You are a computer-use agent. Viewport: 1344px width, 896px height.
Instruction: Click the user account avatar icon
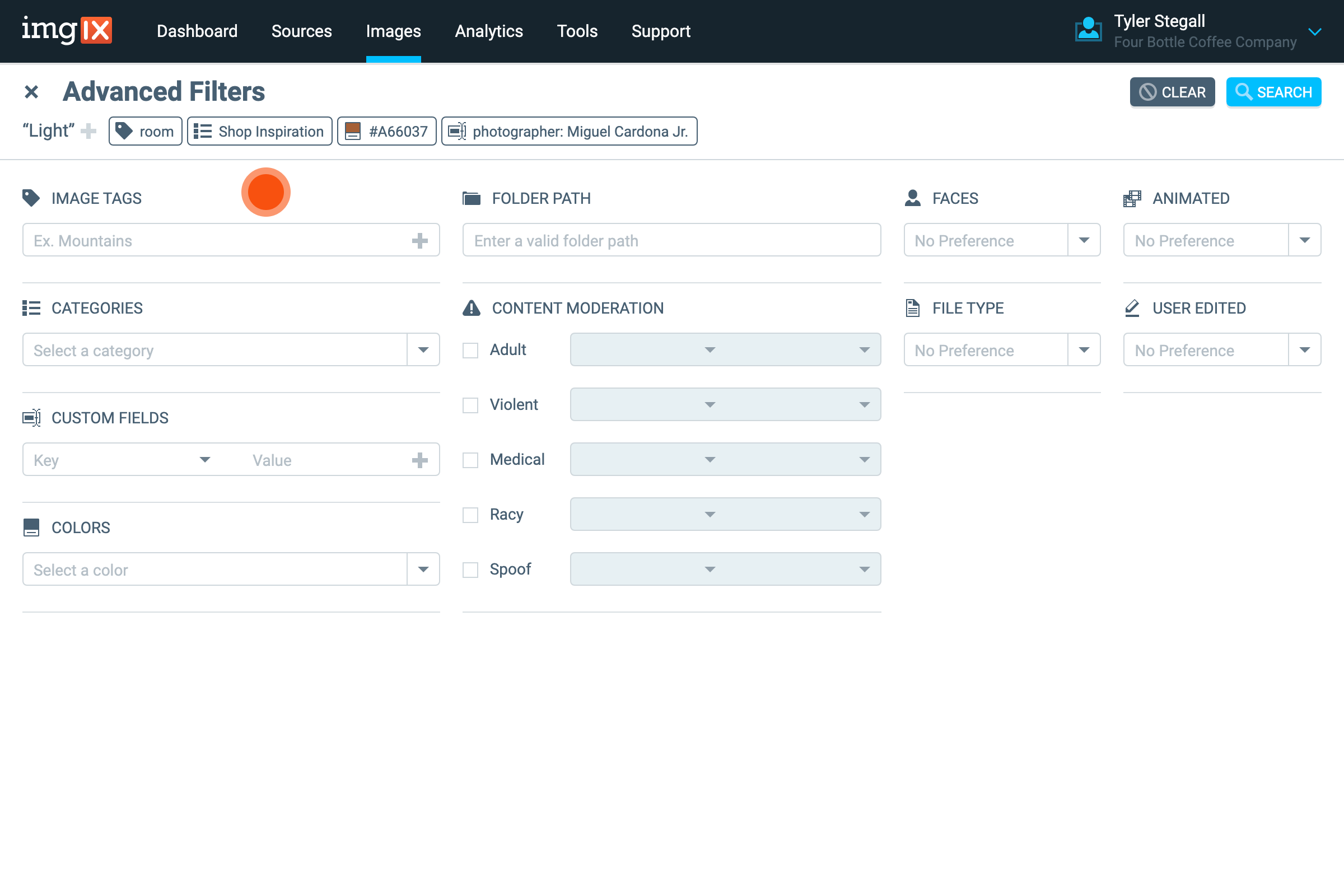(1088, 30)
